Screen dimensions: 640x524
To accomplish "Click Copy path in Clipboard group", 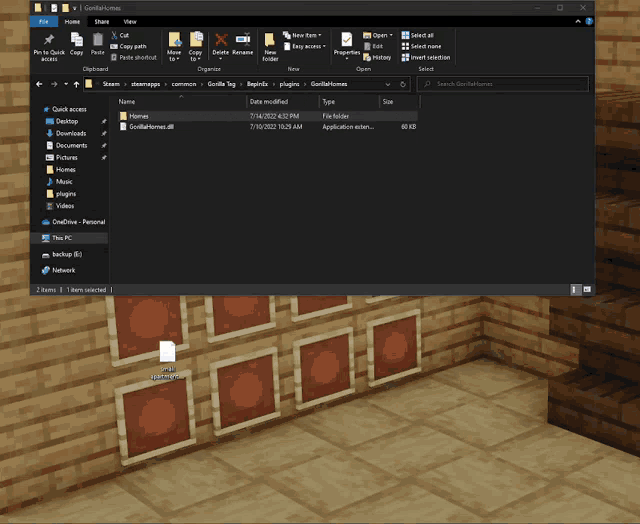I will (x=128, y=46).
